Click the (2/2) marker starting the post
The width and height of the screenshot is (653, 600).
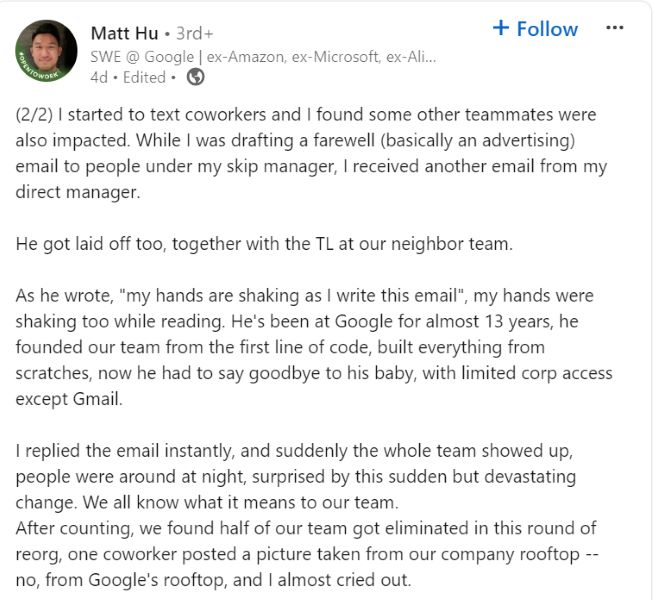(36, 114)
